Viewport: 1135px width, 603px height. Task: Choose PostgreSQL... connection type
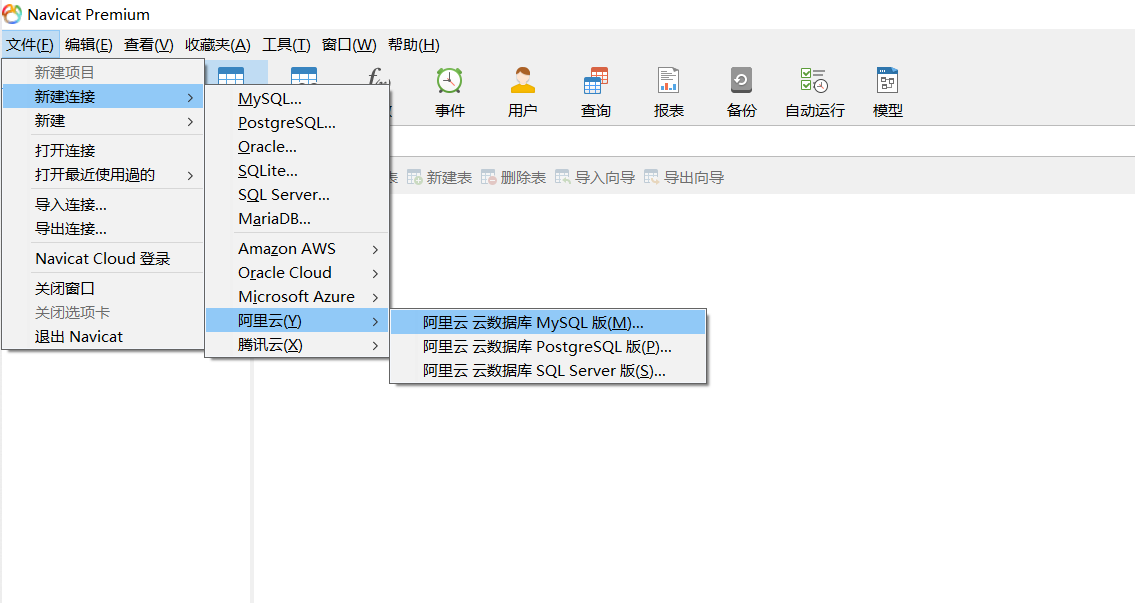(x=298, y=123)
